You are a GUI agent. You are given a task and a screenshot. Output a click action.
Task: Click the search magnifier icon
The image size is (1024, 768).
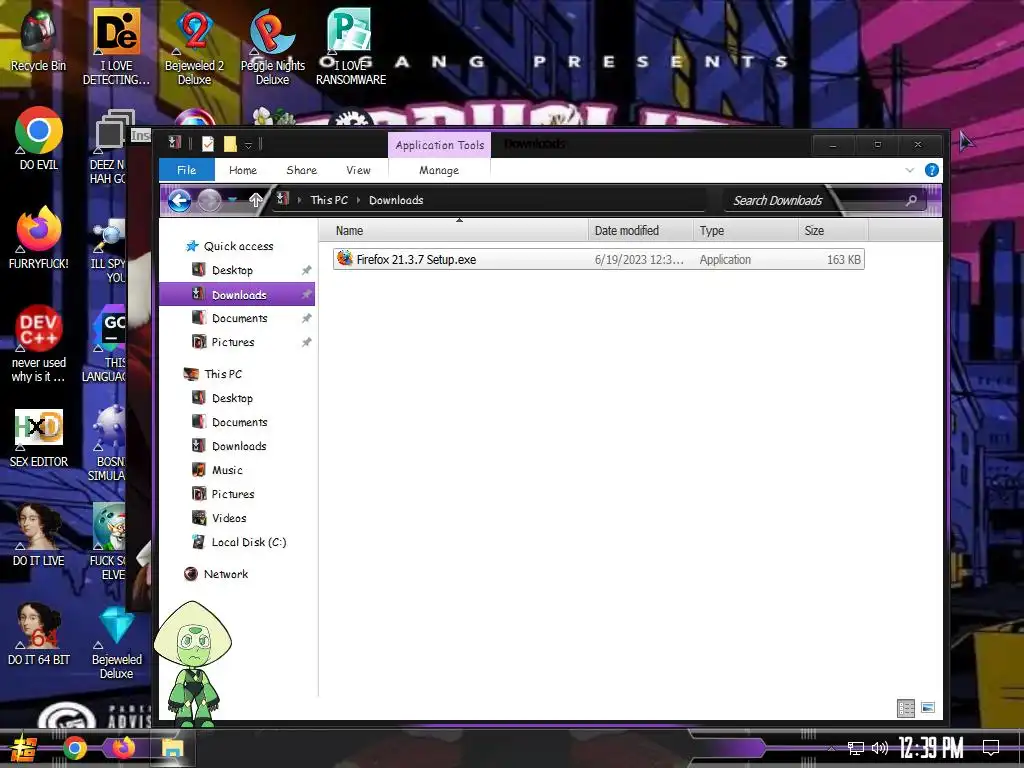coord(911,200)
